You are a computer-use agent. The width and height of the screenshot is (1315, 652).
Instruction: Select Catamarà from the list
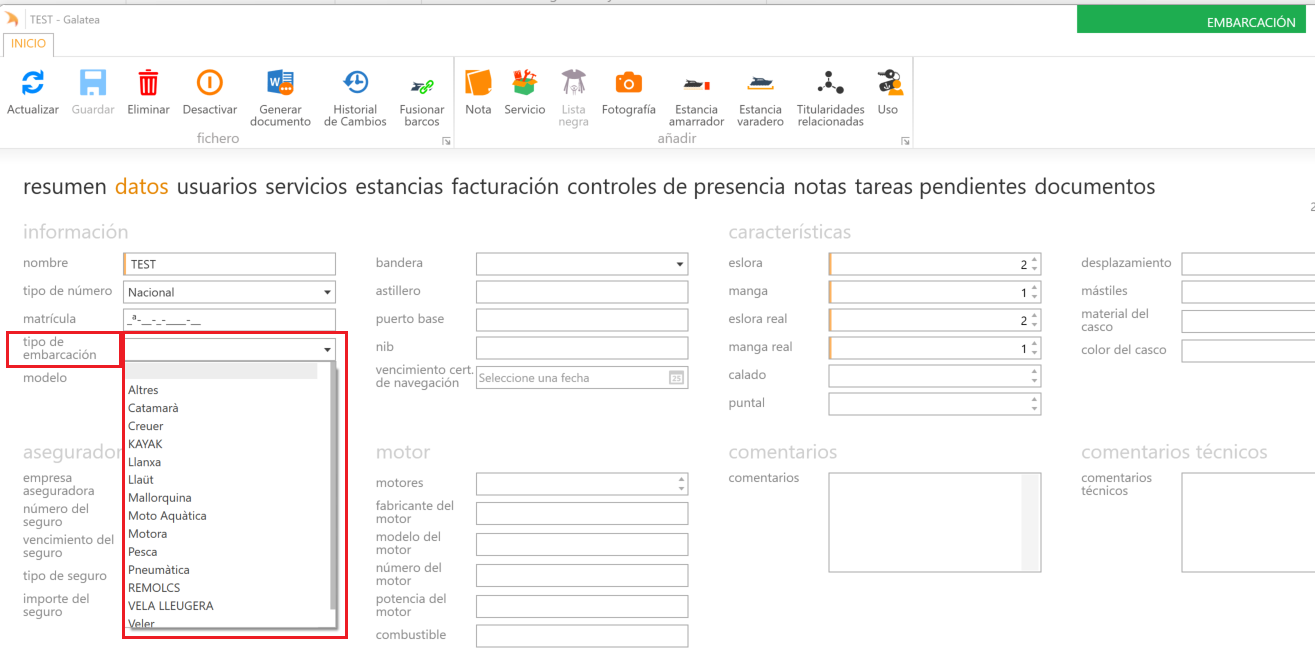pyautogui.click(x=153, y=408)
